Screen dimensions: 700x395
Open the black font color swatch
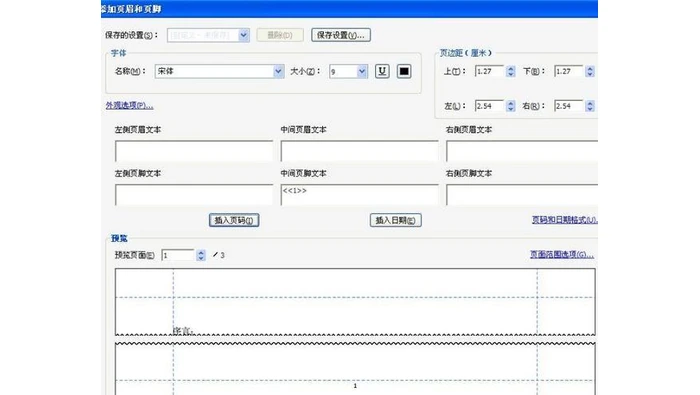404,71
